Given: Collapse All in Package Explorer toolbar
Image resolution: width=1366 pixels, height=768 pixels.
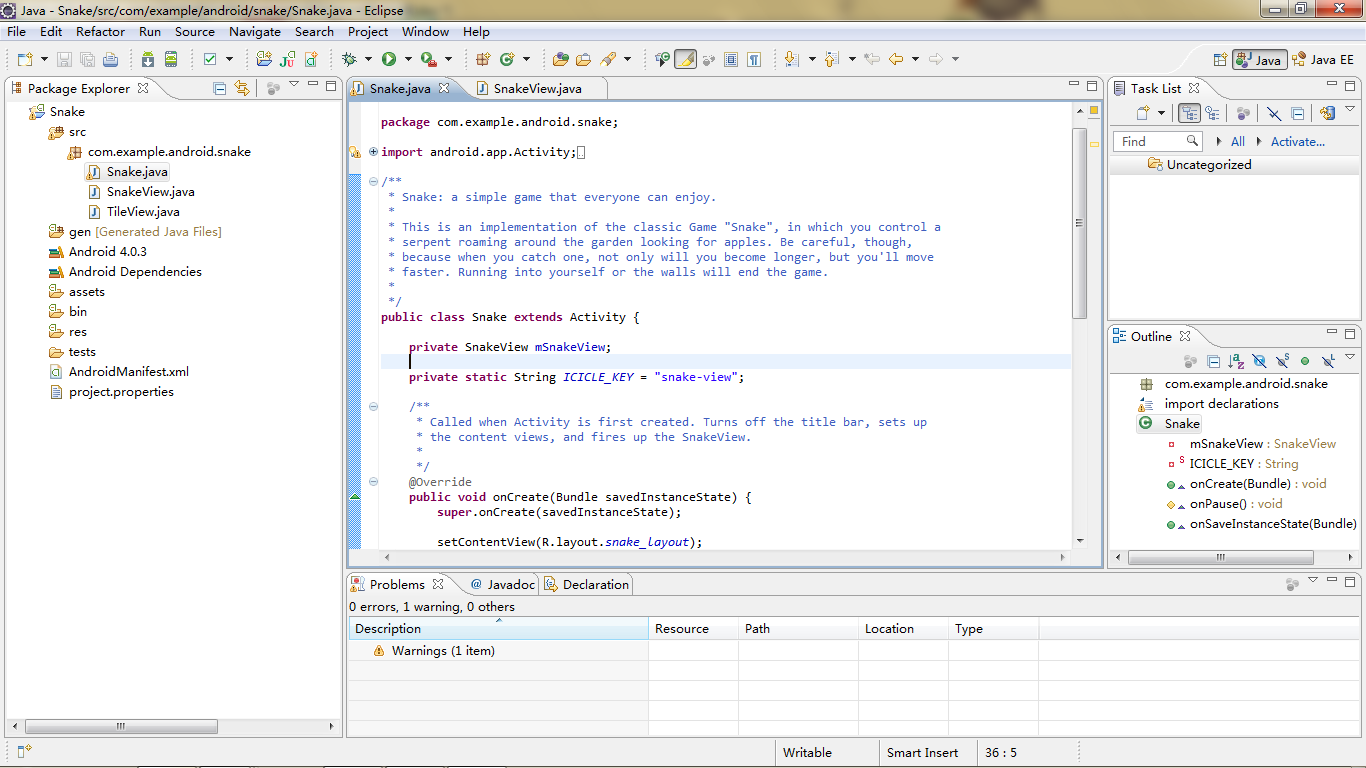Looking at the screenshot, I should 220,88.
